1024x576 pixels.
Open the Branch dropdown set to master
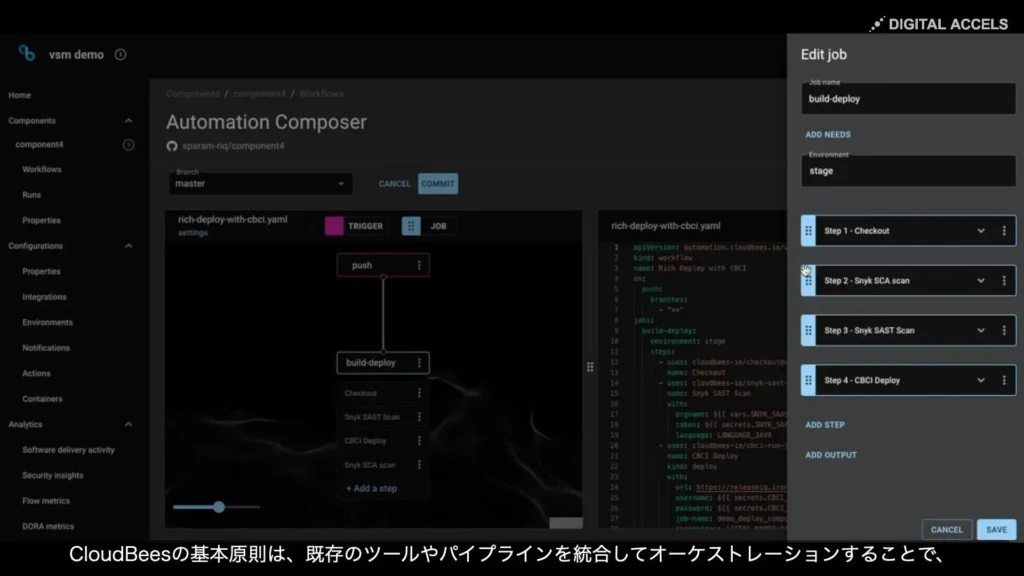click(x=261, y=184)
